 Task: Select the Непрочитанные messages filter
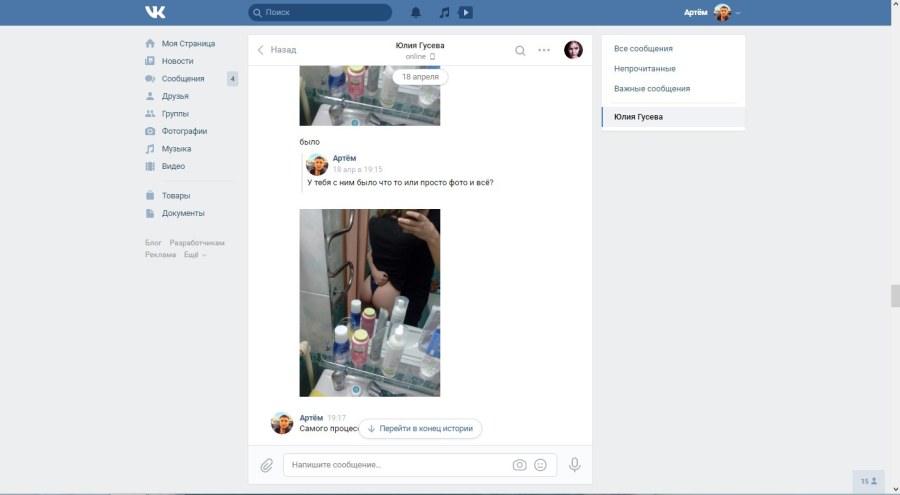click(x=644, y=69)
